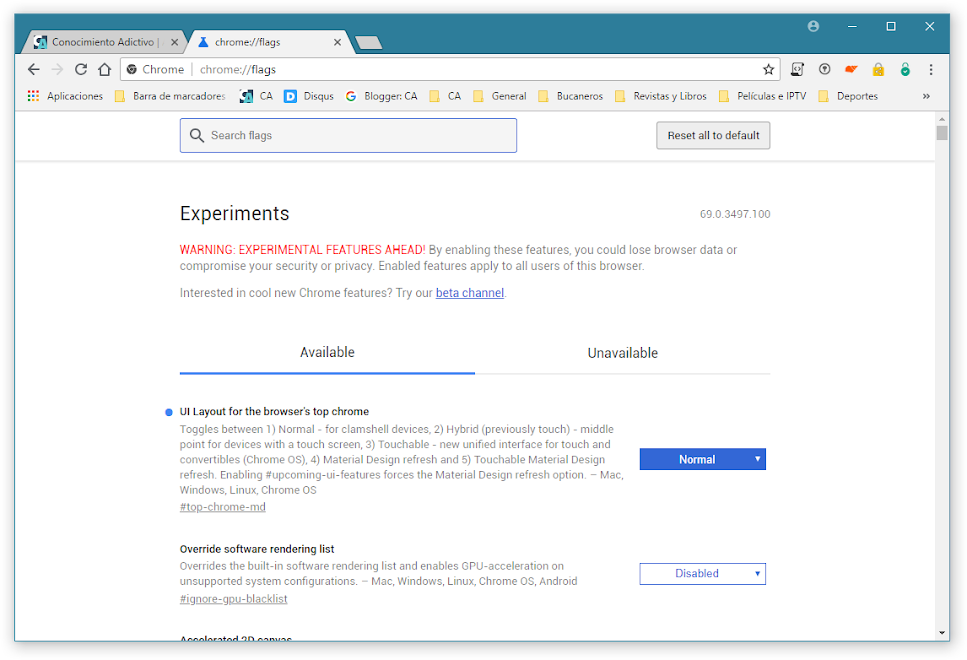Viewport: 967px width, 660px height.
Task: Click the version number 69.0.3497.100
Action: pyautogui.click(x=735, y=214)
